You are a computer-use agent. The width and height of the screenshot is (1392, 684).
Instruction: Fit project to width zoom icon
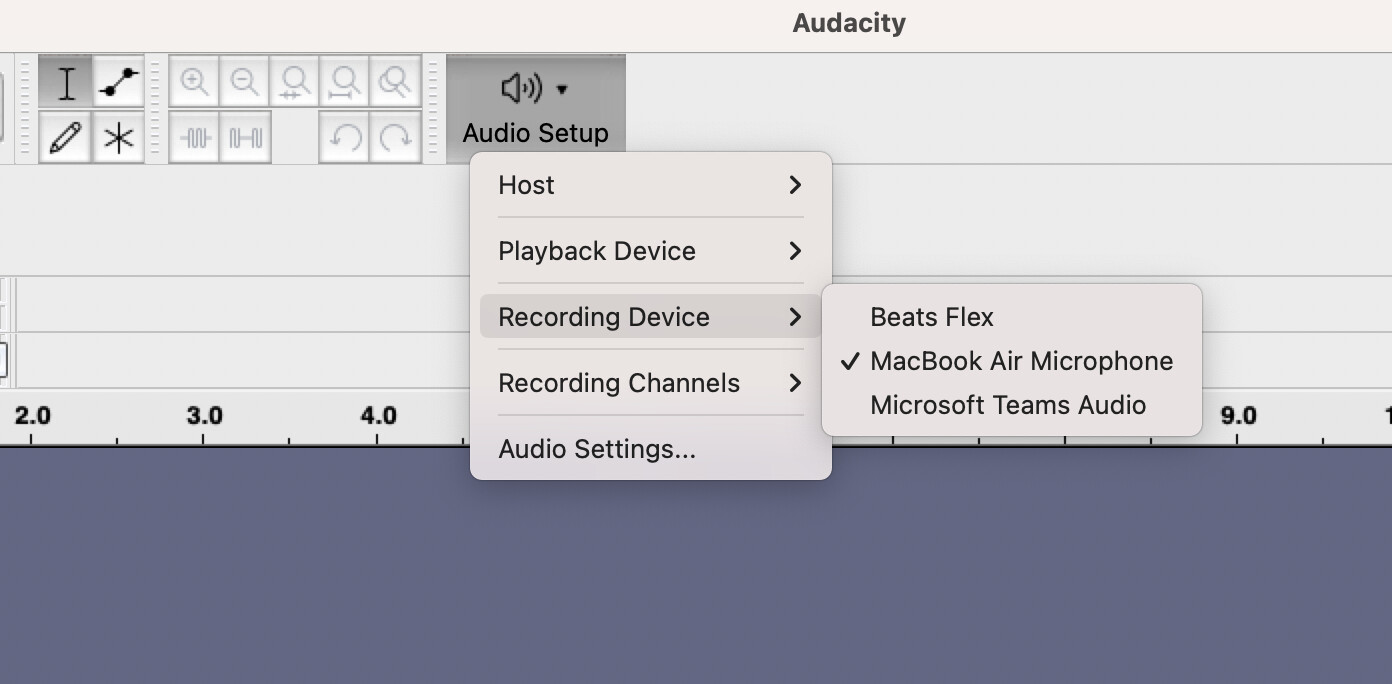pyautogui.click(x=345, y=82)
